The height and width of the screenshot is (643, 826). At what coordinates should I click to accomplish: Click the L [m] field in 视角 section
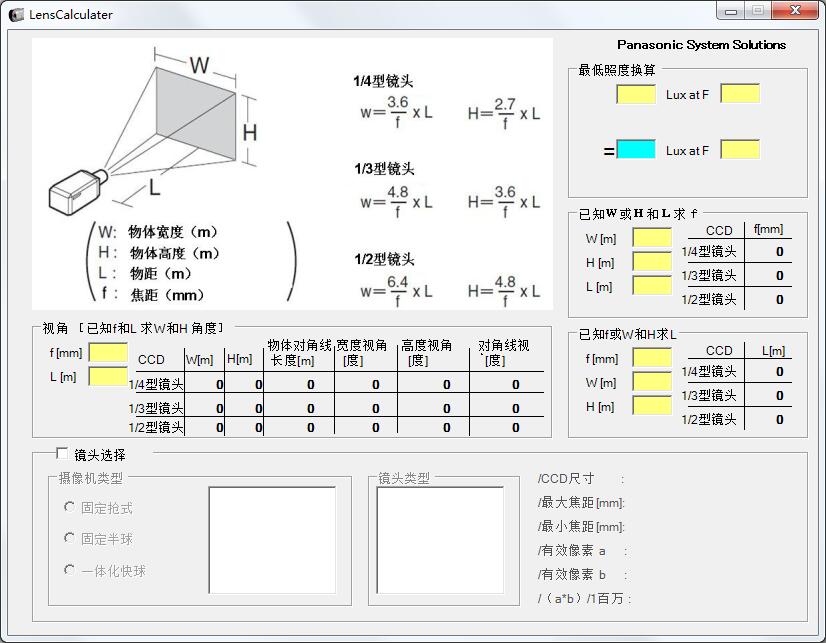point(108,377)
